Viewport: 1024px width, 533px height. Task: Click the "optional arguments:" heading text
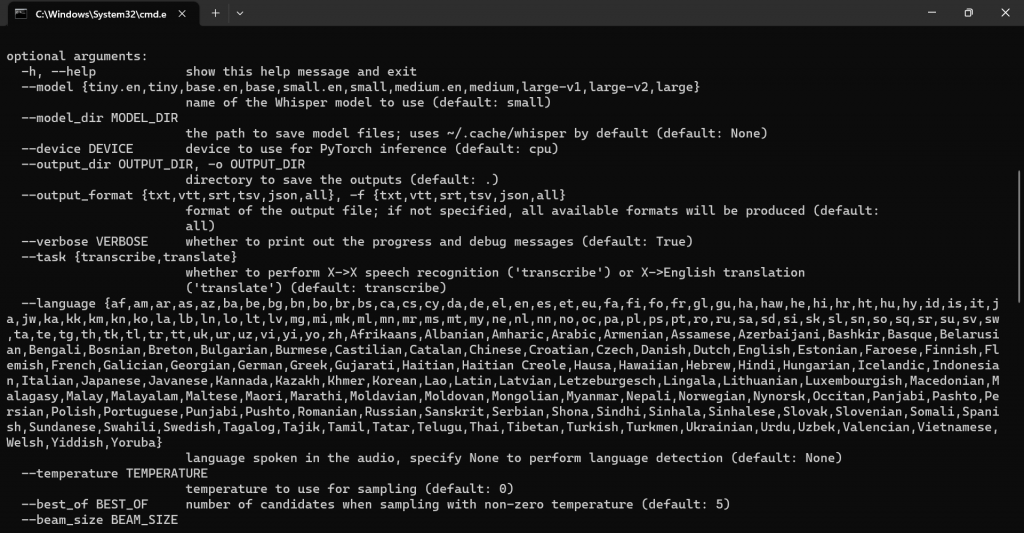pos(77,56)
